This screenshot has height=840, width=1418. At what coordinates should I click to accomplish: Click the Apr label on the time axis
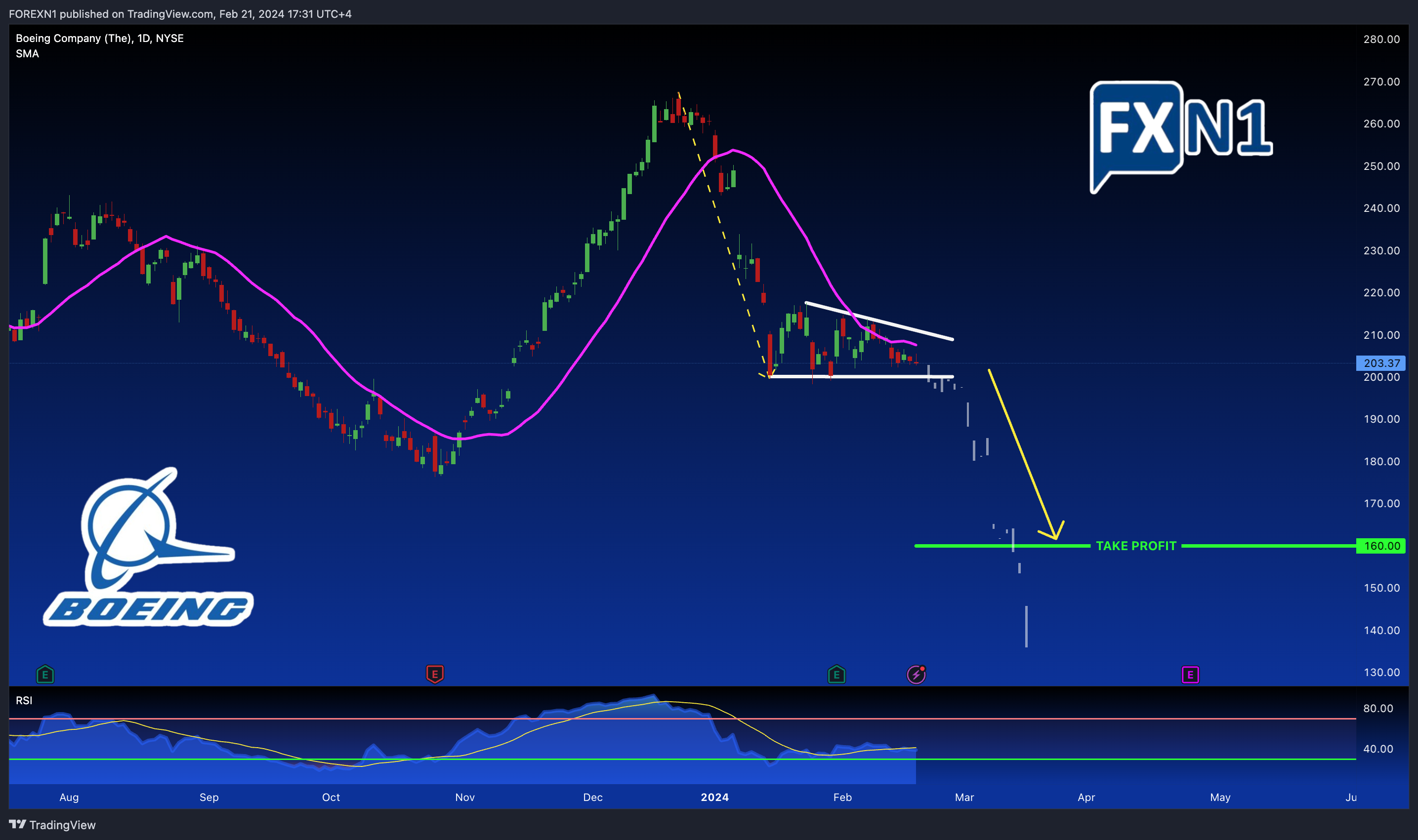pyautogui.click(x=1086, y=797)
